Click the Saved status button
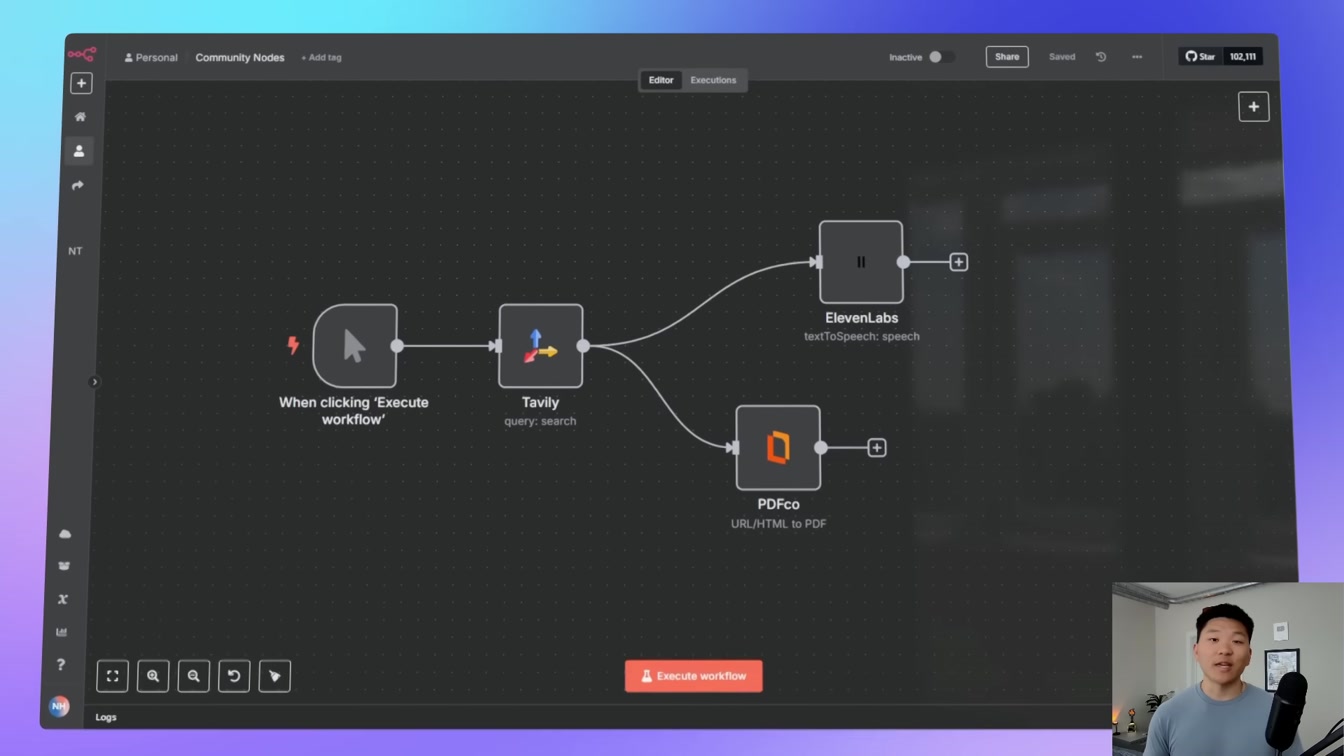Image resolution: width=1344 pixels, height=756 pixels. (x=1062, y=57)
